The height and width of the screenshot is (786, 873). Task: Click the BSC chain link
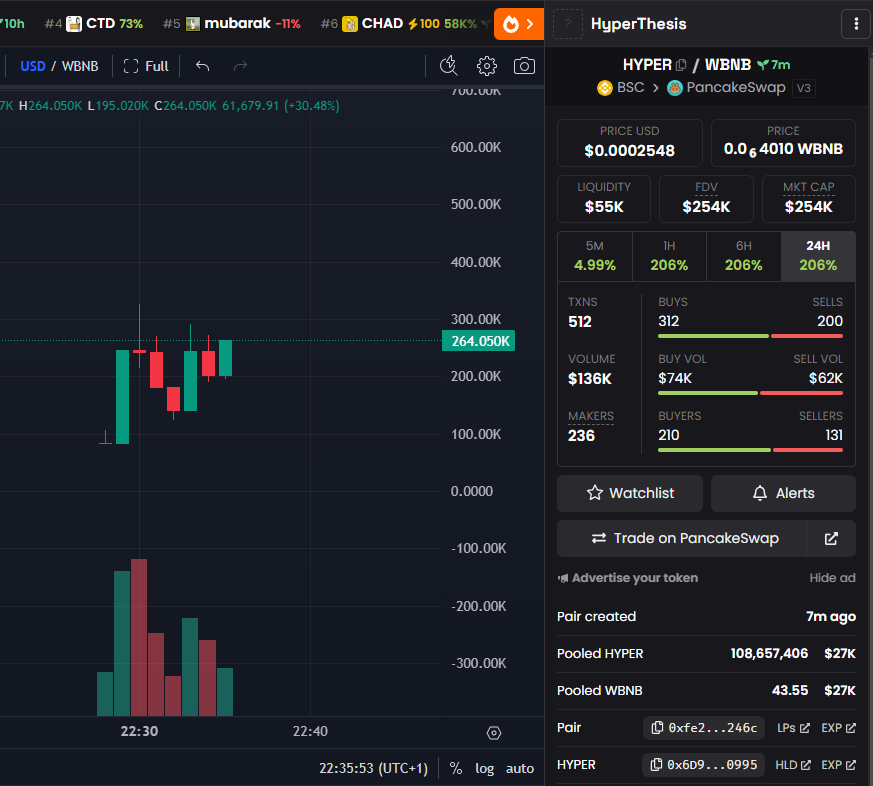pyautogui.click(x=621, y=87)
